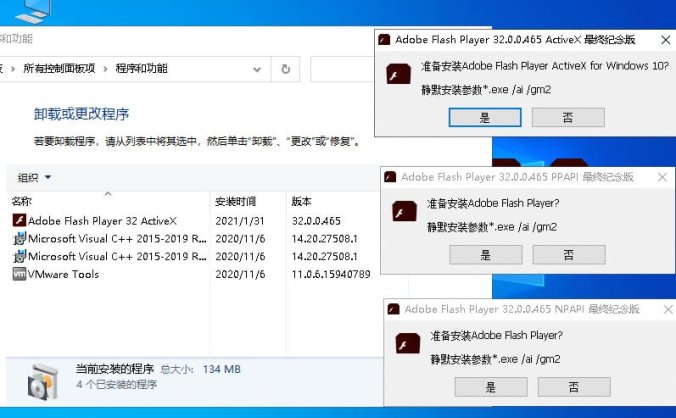Click 当前安装的程序 label

tap(115, 369)
